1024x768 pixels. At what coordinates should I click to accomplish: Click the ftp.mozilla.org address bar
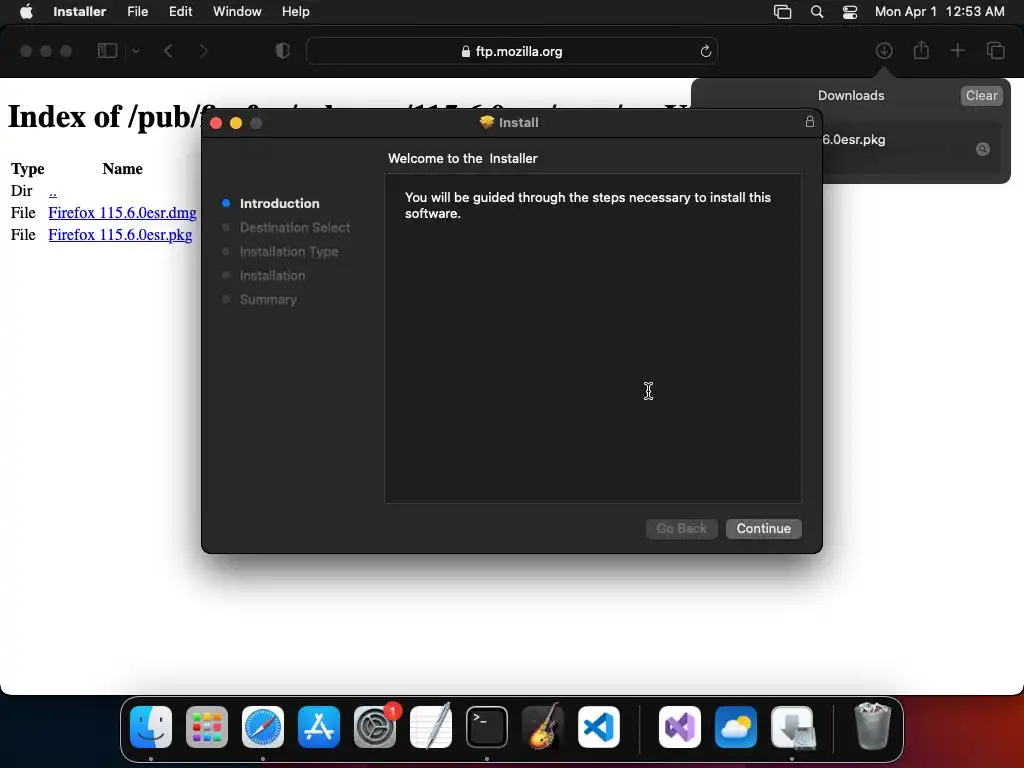(511, 51)
